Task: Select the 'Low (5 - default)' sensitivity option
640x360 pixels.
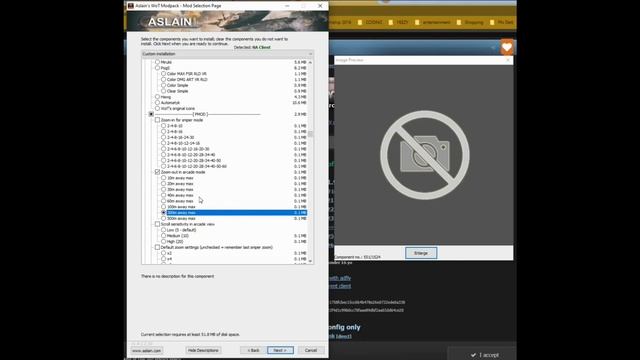Action: [163, 230]
